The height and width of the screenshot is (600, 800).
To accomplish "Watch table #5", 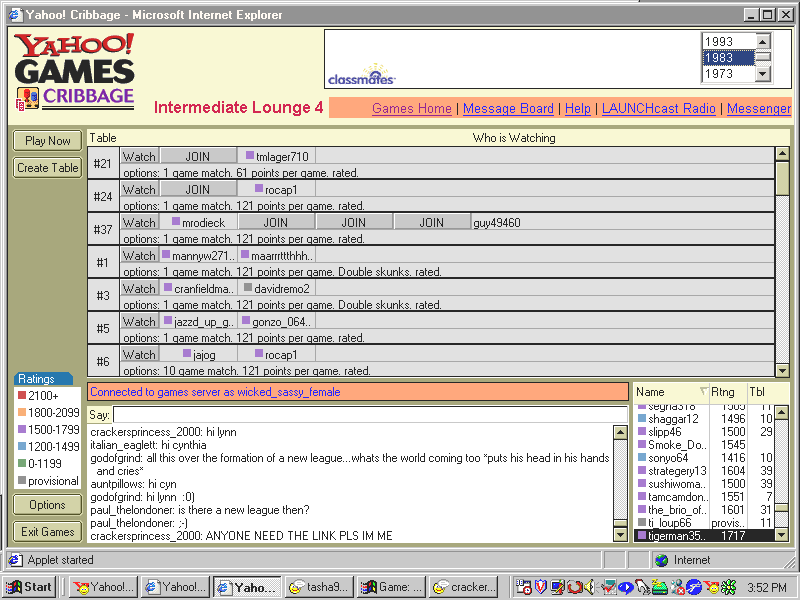I will (x=139, y=321).
